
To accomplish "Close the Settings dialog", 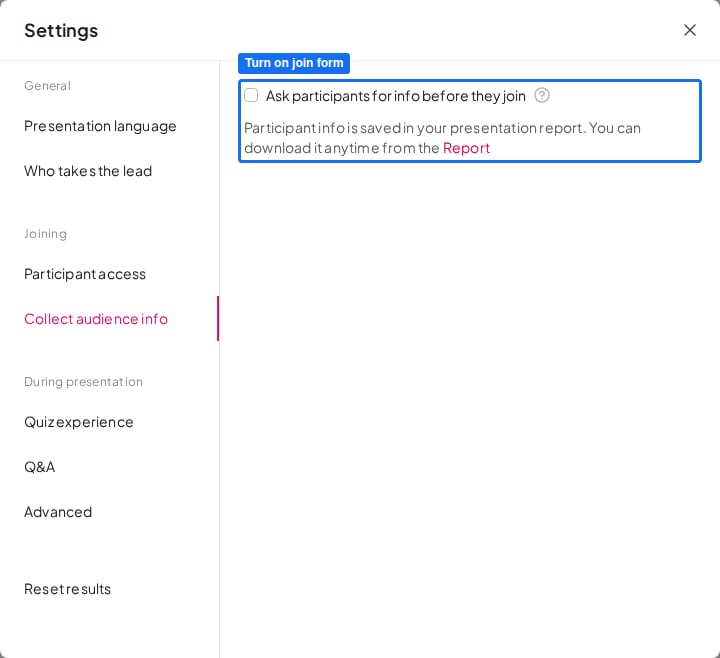I will click(690, 30).
